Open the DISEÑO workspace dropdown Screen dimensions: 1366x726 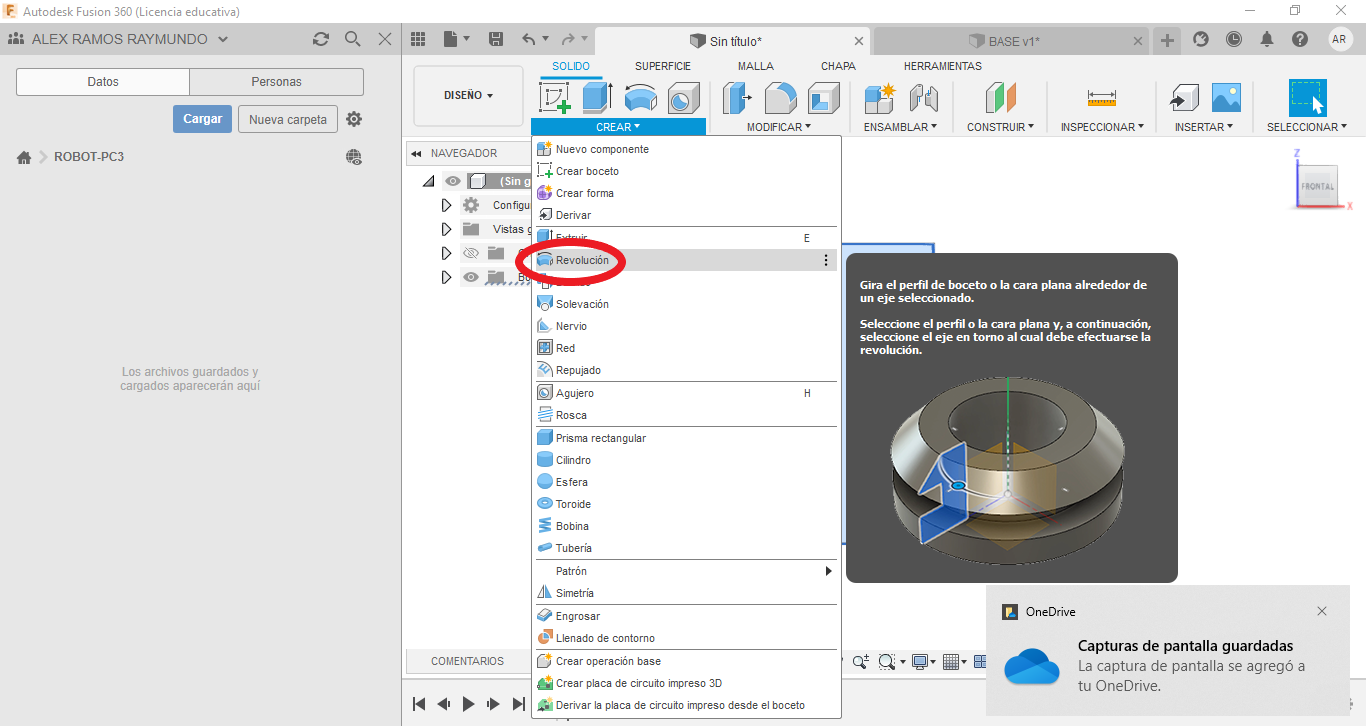point(468,96)
